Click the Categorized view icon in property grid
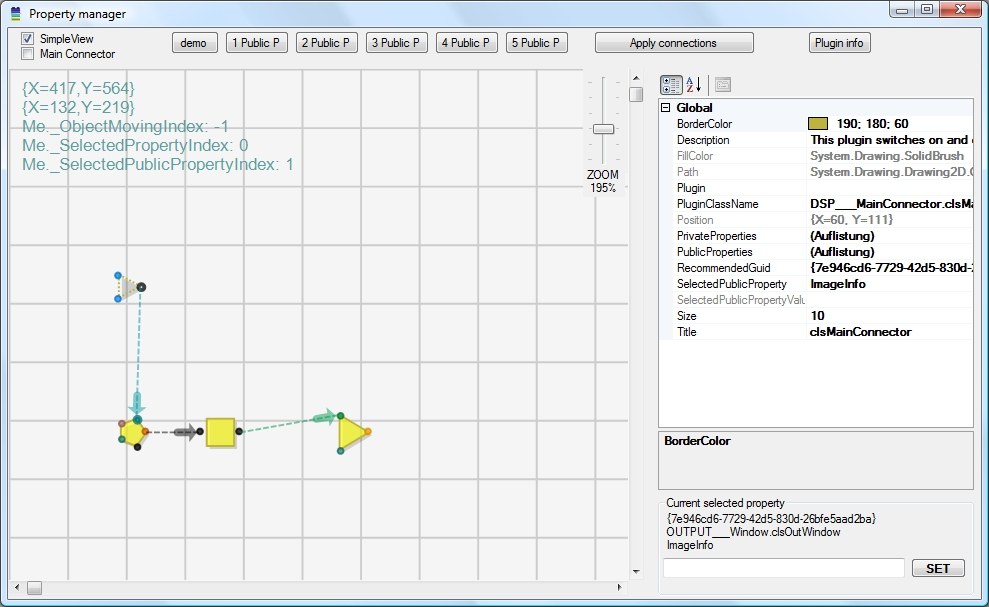The height and width of the screenshot is (607, 989). (x=671, y=85)
